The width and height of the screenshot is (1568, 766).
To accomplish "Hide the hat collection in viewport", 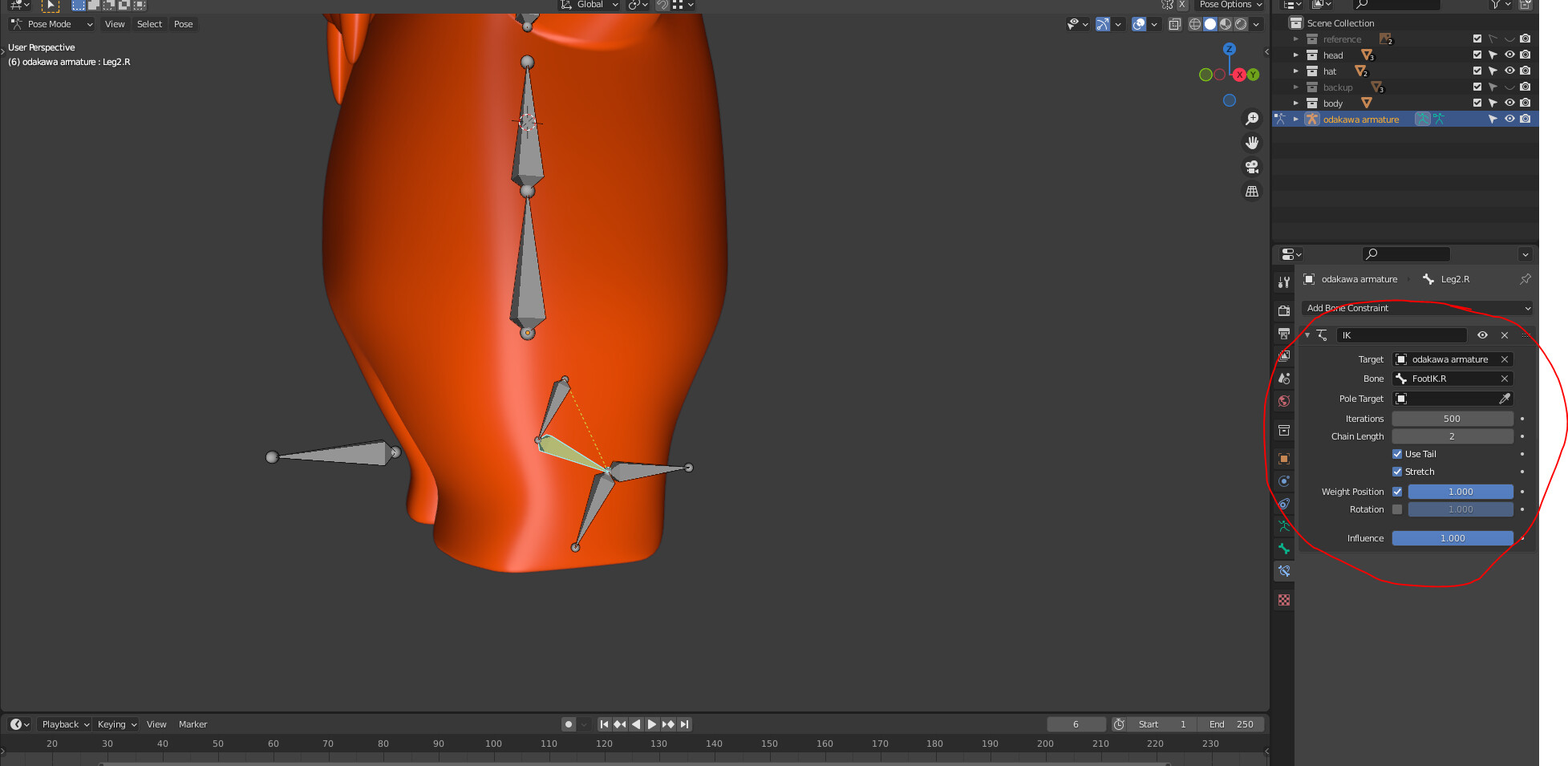I will [1509, 71].
